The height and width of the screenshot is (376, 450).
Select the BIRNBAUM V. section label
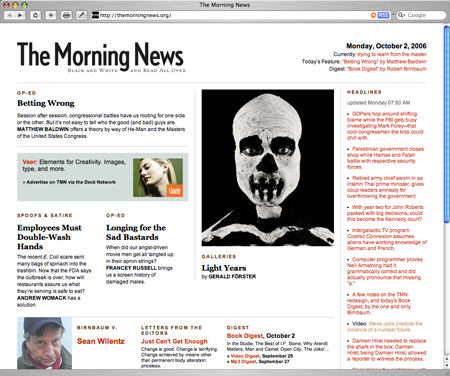click(x=97, y=328)
